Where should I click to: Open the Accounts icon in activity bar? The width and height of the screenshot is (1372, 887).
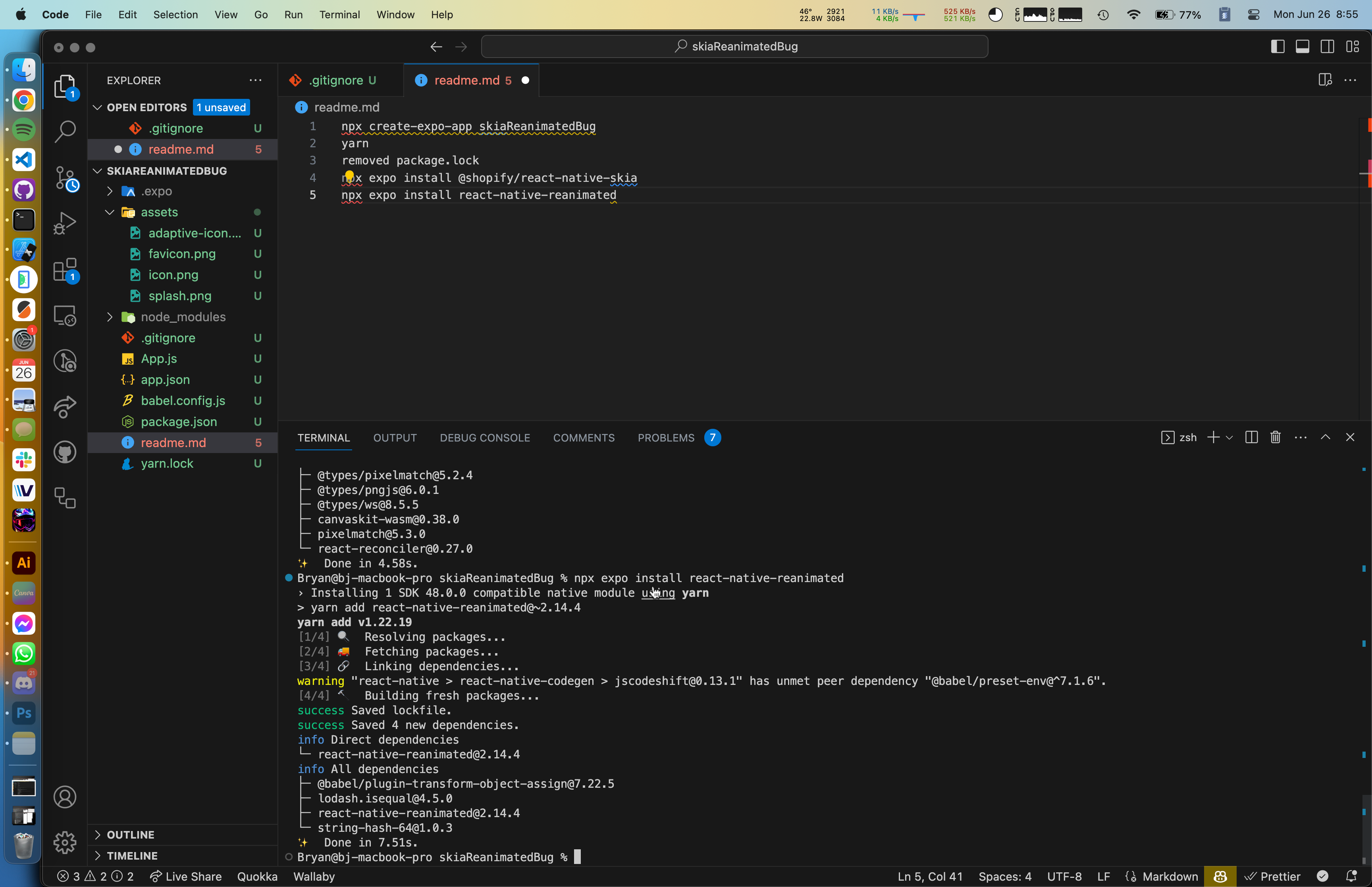coord(65,797)
